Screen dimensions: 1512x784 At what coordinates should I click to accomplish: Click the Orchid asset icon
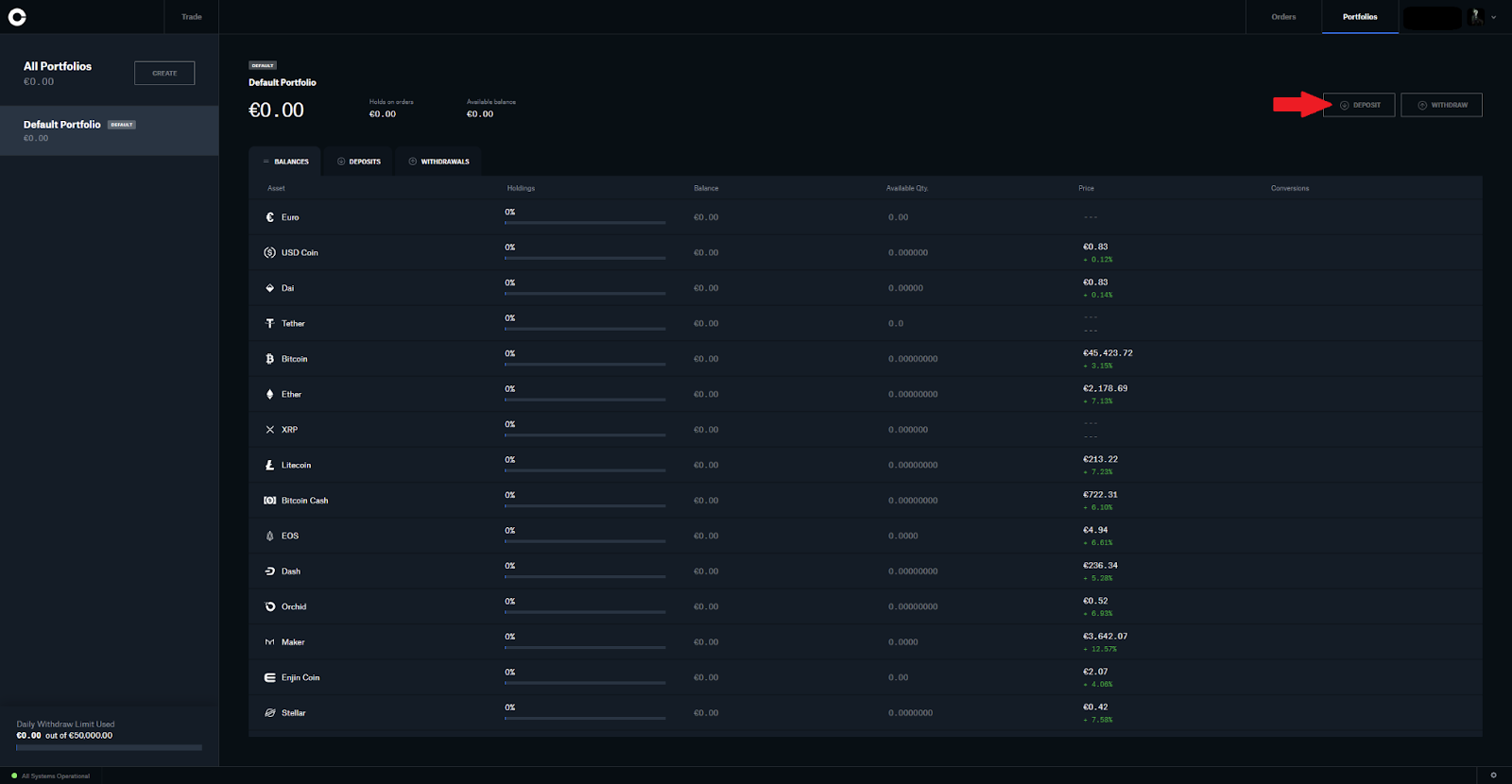[270, 606]
